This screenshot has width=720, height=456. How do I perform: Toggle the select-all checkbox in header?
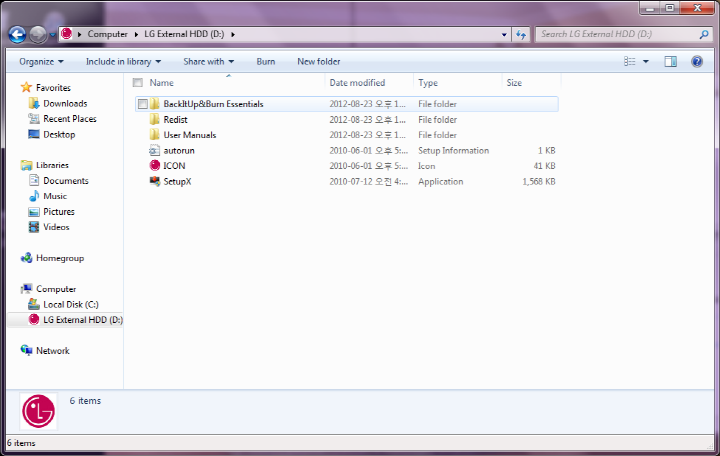[137, 83]
